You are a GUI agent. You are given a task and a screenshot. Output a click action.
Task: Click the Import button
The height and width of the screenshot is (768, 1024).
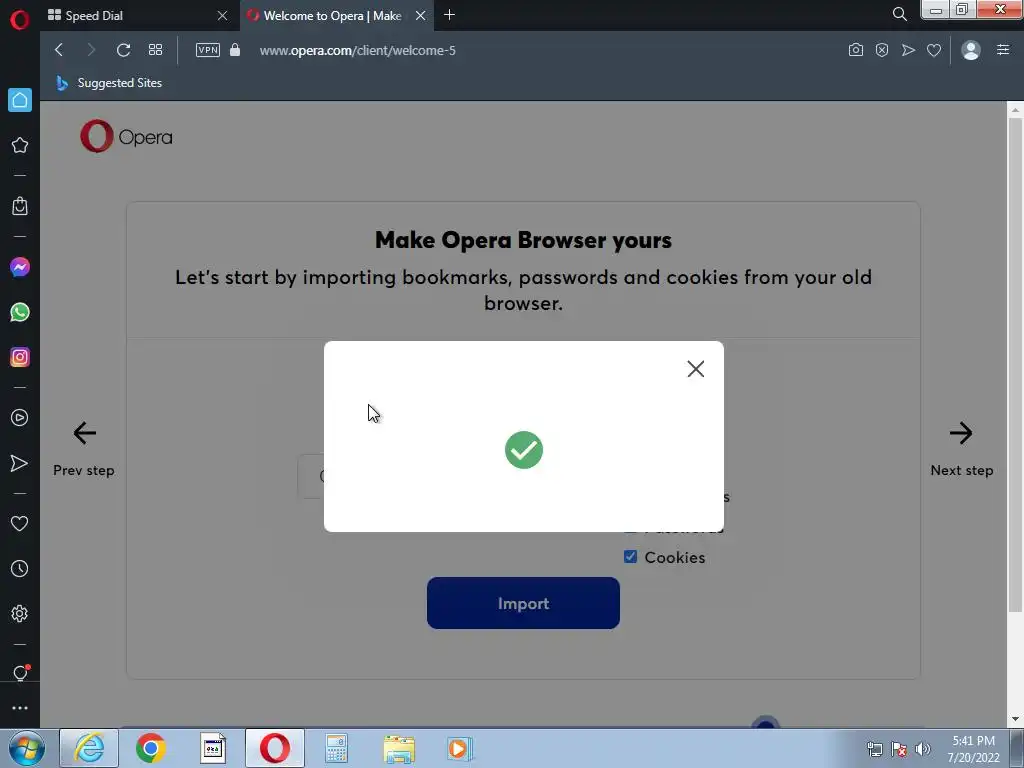click(523, 603)
